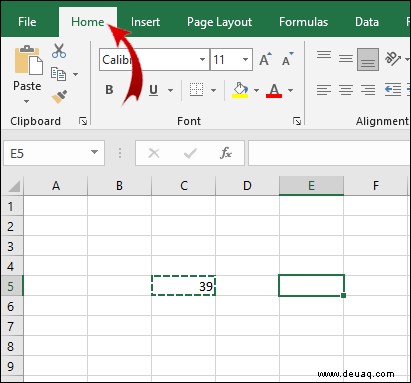
Task: Align text left
Action: (x=324, y=90)
